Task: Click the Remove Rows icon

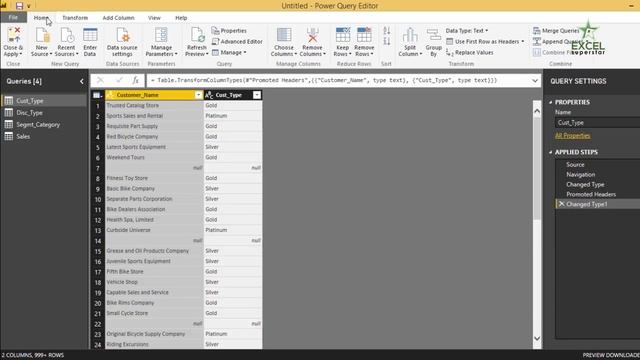Action: pyautogui.click(x=364, y=35)
